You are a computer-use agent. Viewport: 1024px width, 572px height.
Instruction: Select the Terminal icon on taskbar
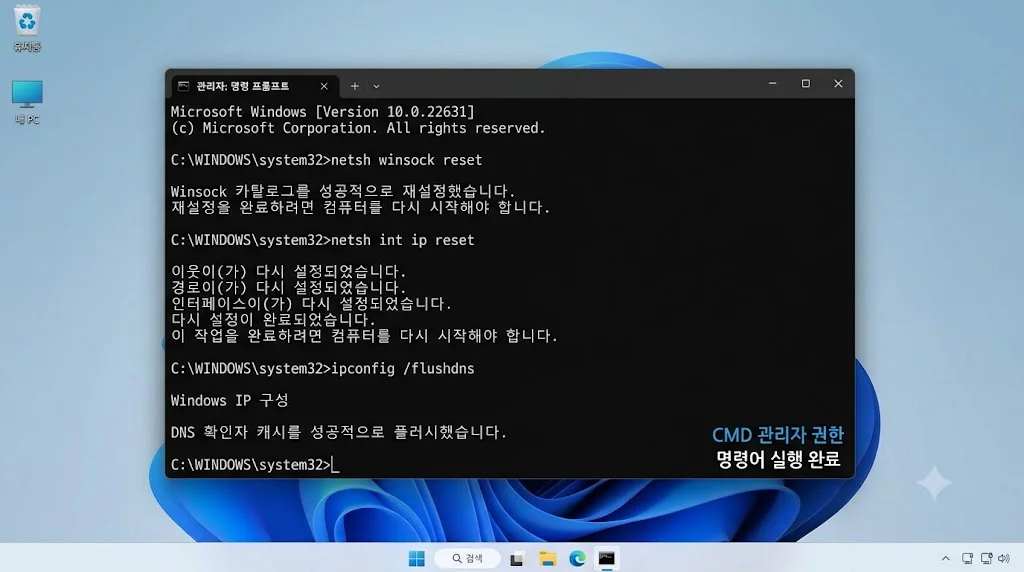(x=607, y=558)
